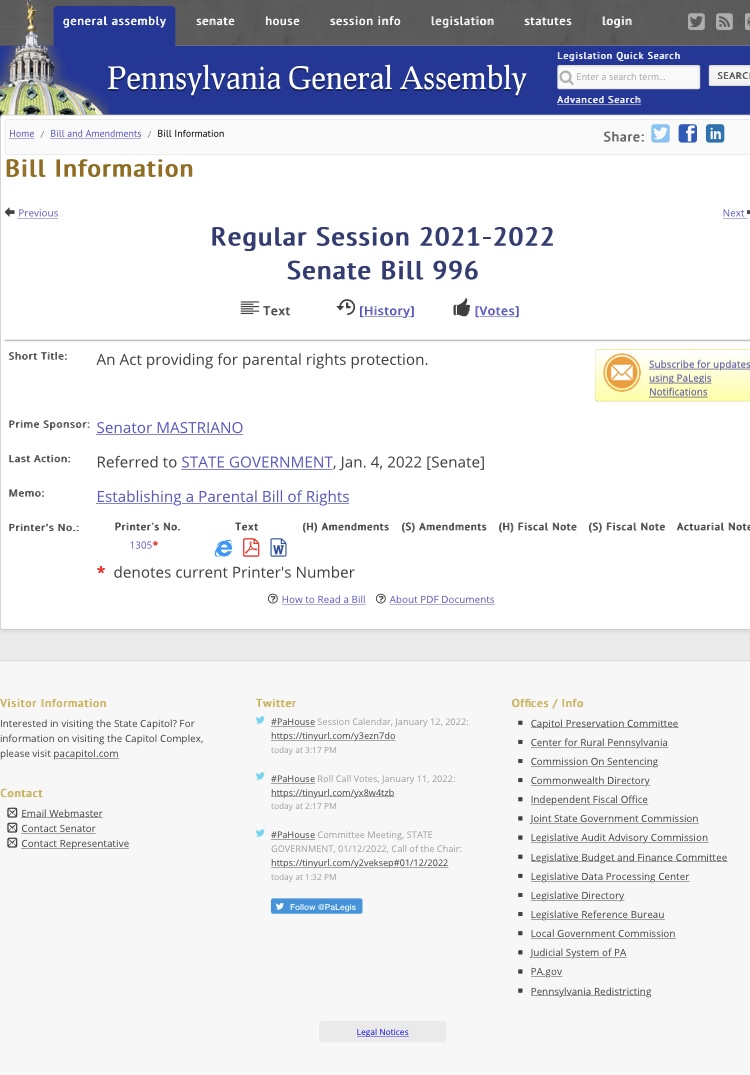Open STATE GOVERNMENT committee link
Viewport: 750px width, 1075px height.
(x=256, y=462)
